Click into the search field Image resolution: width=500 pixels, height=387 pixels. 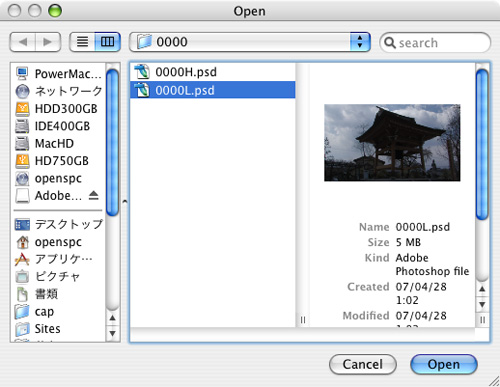pyautogui.click(x=435, y=43)
